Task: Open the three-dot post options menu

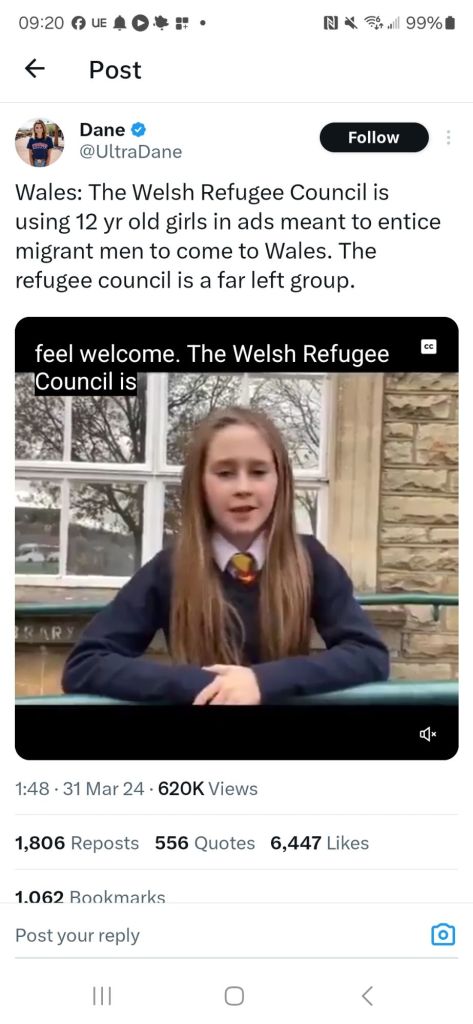Action: coord(448,137)
